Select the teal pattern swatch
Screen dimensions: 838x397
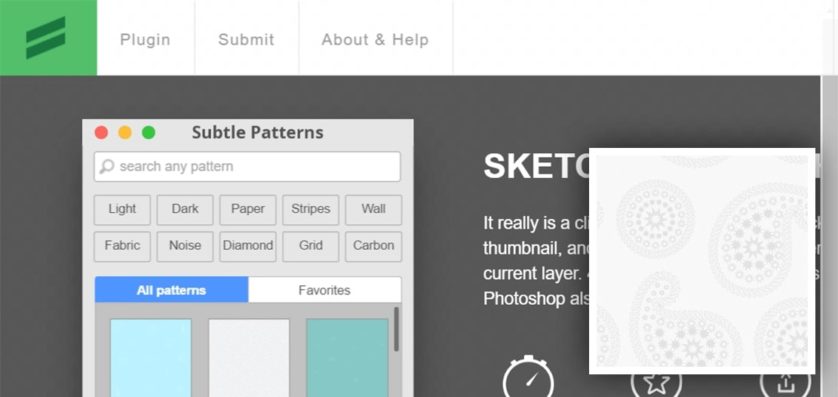(x=347, y=358)
